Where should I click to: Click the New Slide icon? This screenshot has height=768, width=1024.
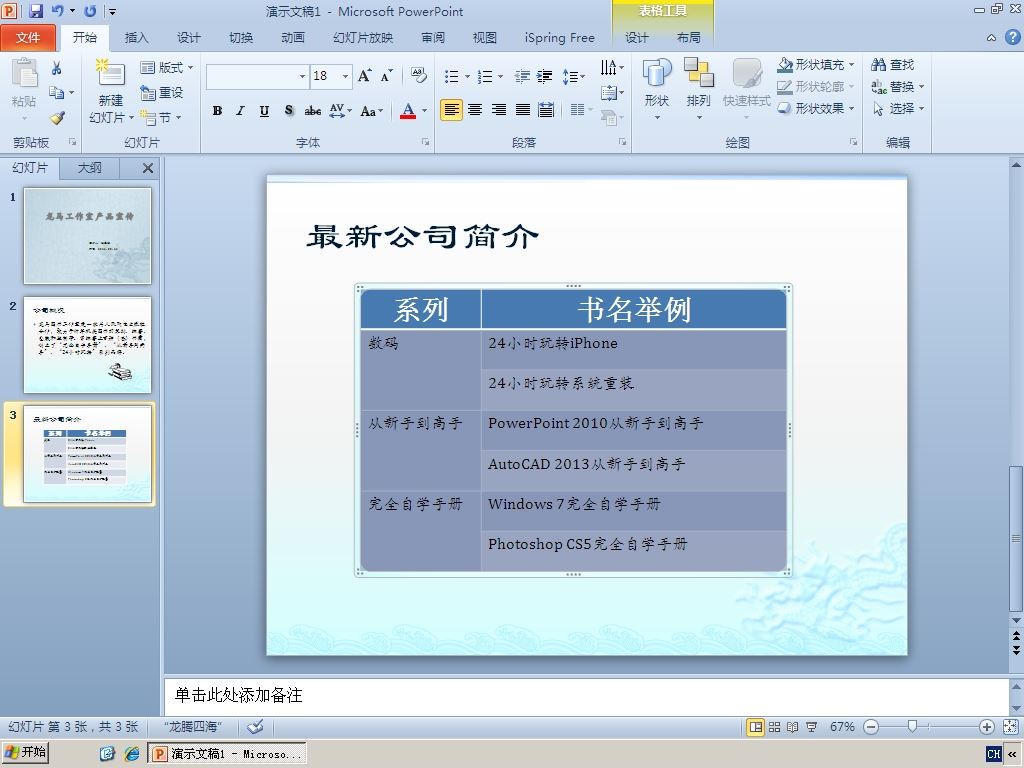click(110, 74)
